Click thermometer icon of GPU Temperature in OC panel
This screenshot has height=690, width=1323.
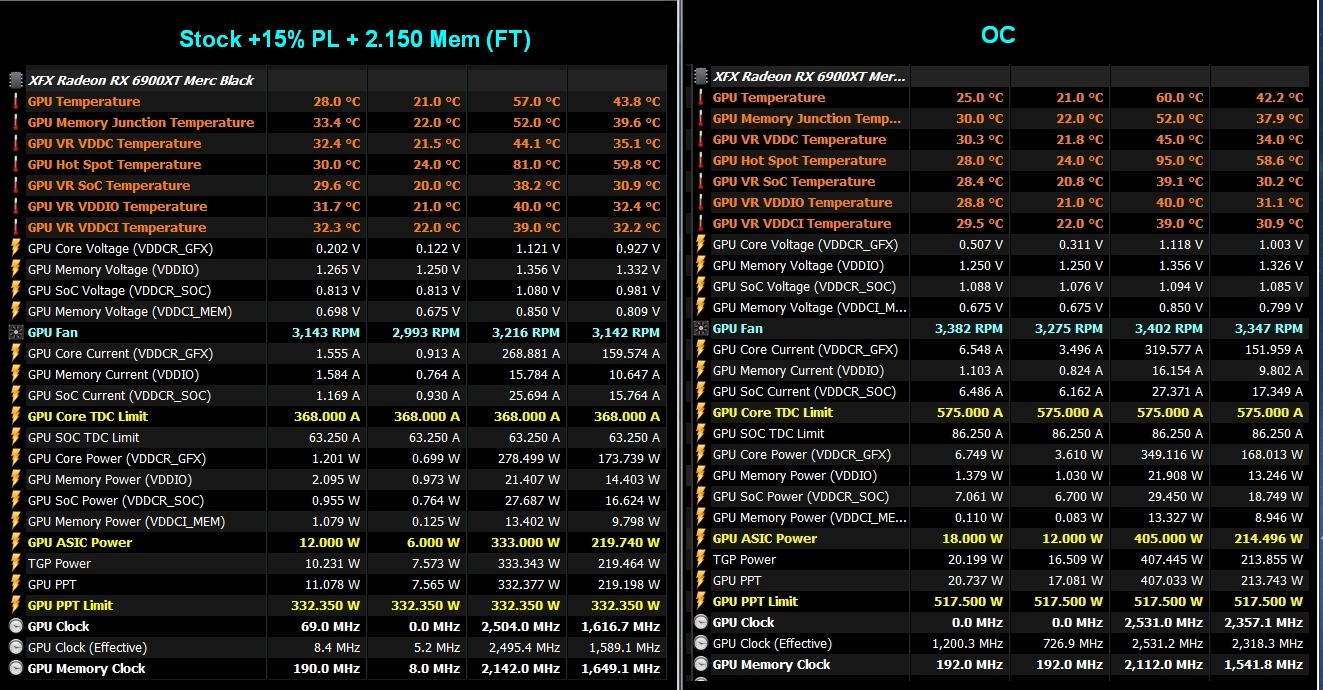pyautogui.click(x=700, y=97)
